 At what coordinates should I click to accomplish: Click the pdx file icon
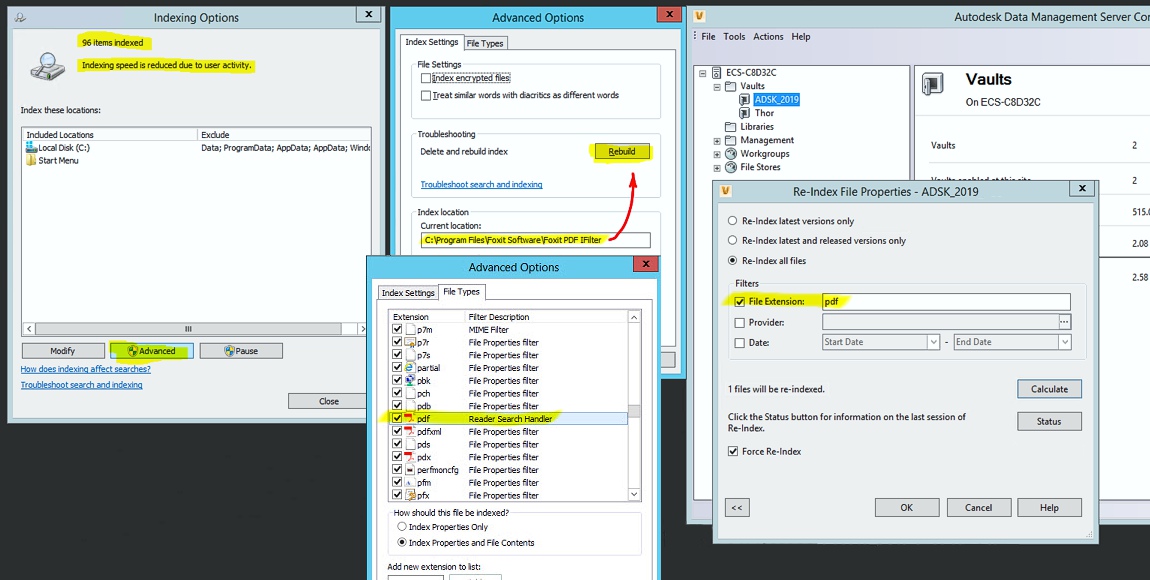[411, 457]
